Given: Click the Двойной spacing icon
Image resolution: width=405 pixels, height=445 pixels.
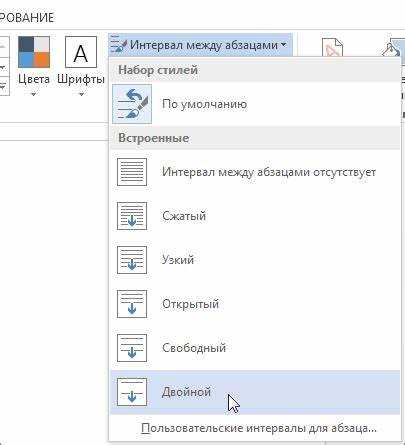Looking at the screenshot, I should (132, 392).
